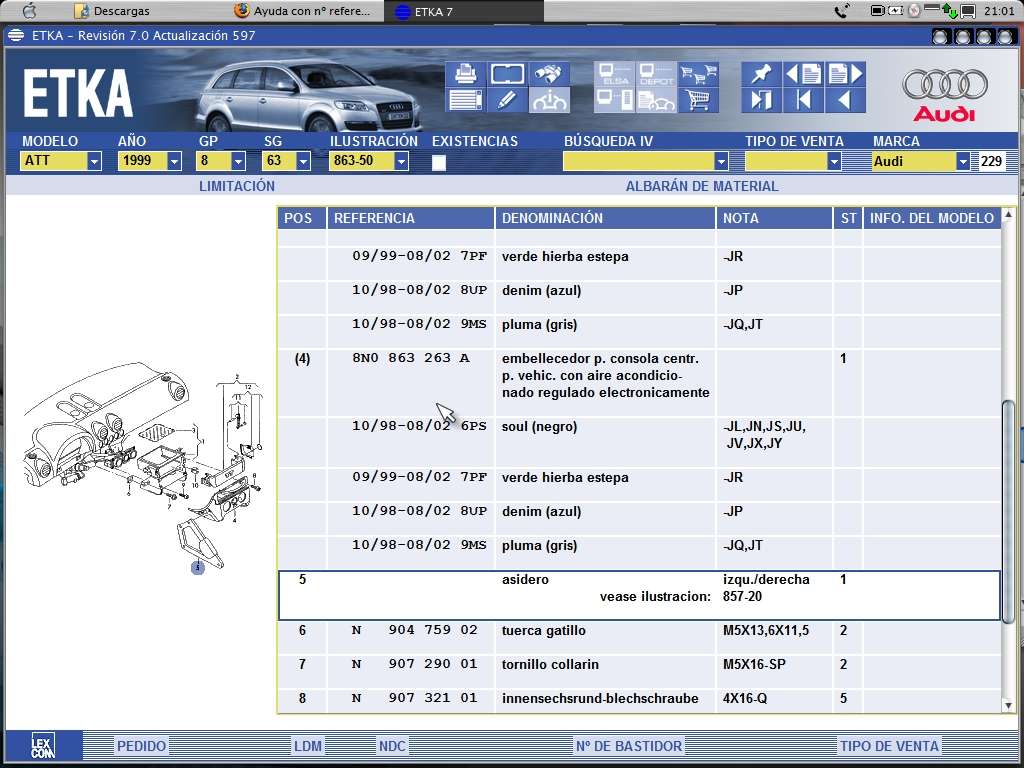Click the REFERENCIA column header
Viewport: 1024px width, 768px height.
click(410, 218)
